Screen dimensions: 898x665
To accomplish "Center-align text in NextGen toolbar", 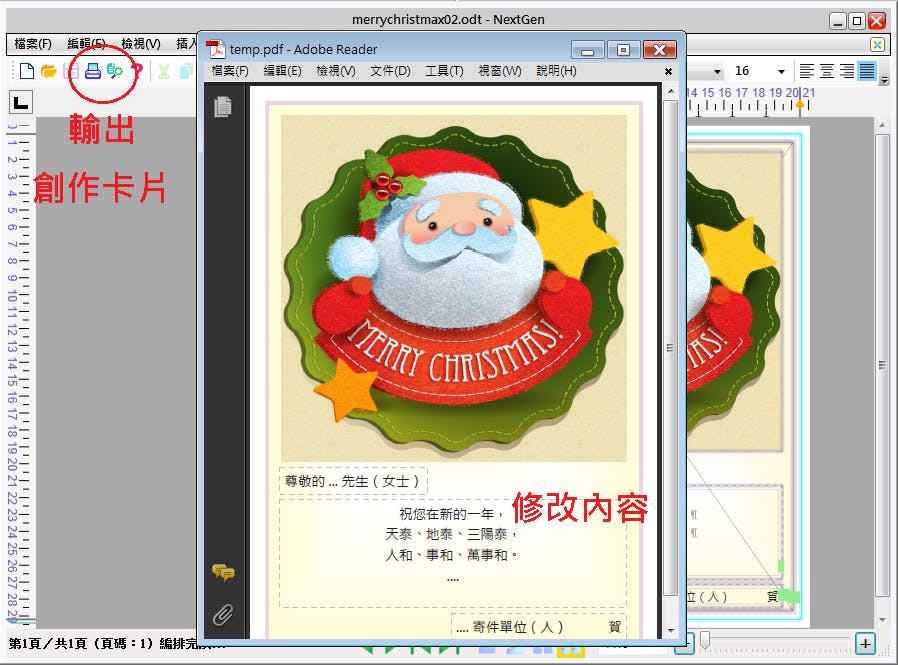I will tap(826, 71).
